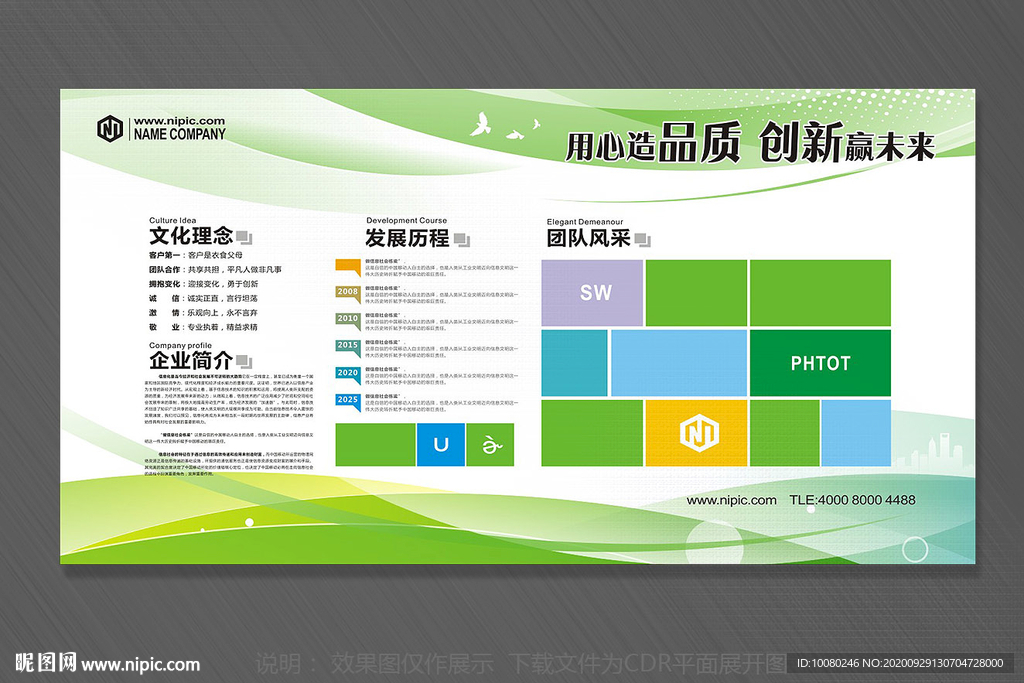Click the large white bird silhouette
Image resolution: width=1024 pixels, height=683 pixels.
pos(480,124)
